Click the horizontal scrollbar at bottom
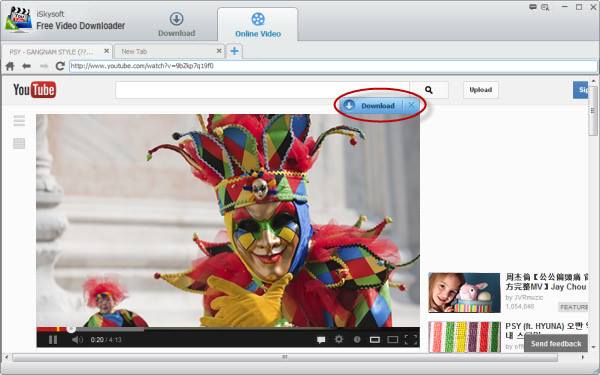The width and height of the screenshot is (600, 375). pos(285,357)
